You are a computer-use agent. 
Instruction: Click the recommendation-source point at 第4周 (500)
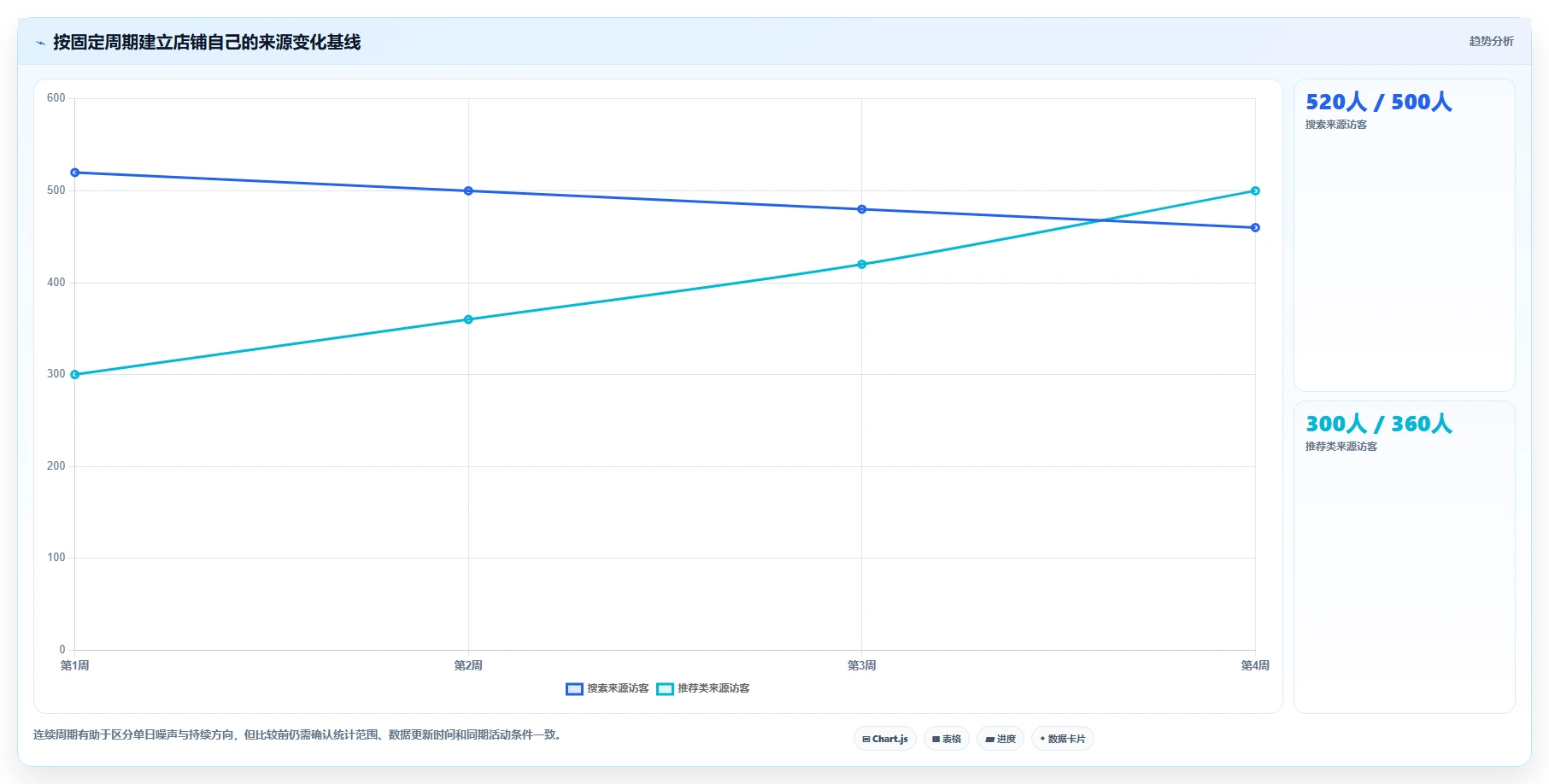1255,190
